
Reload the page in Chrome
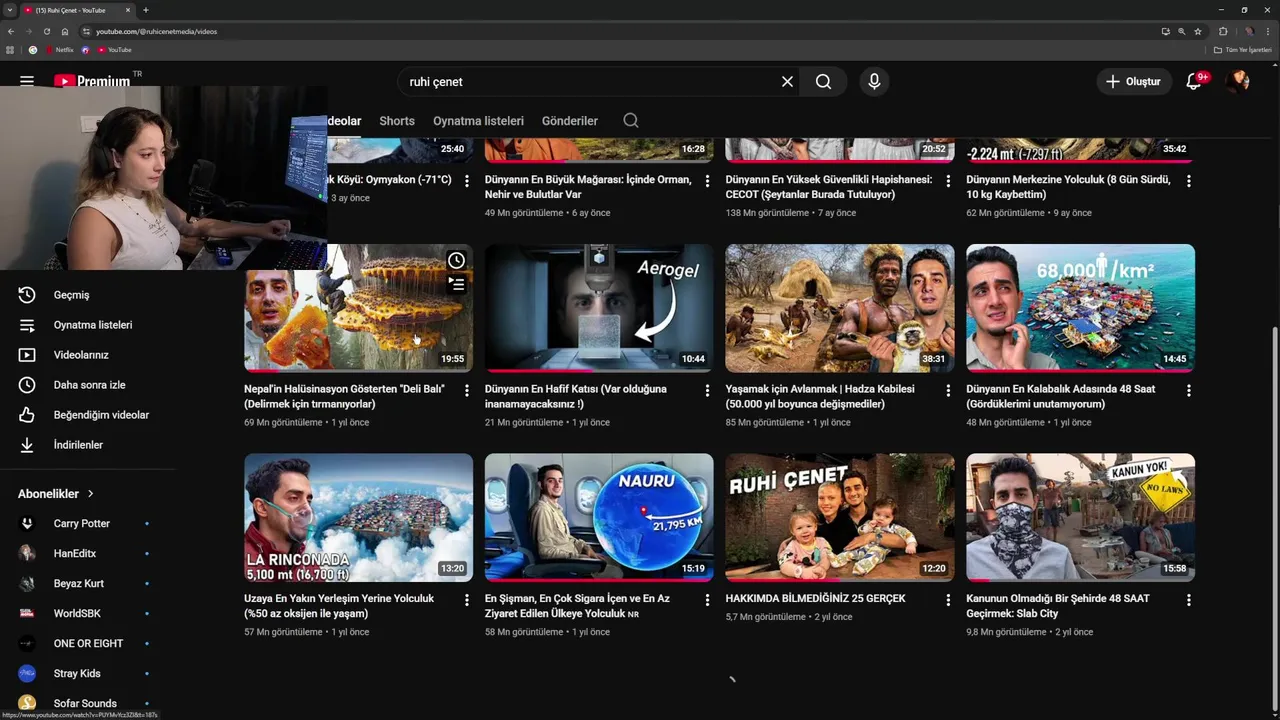(47, 31)
